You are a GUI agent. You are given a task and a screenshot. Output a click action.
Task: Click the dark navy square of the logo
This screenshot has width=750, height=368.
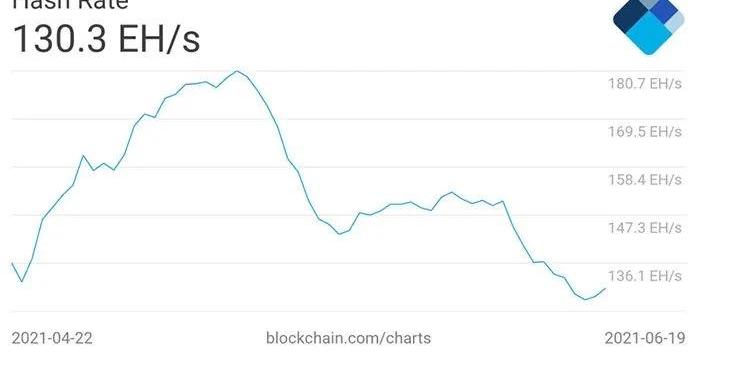pos(630,15)
